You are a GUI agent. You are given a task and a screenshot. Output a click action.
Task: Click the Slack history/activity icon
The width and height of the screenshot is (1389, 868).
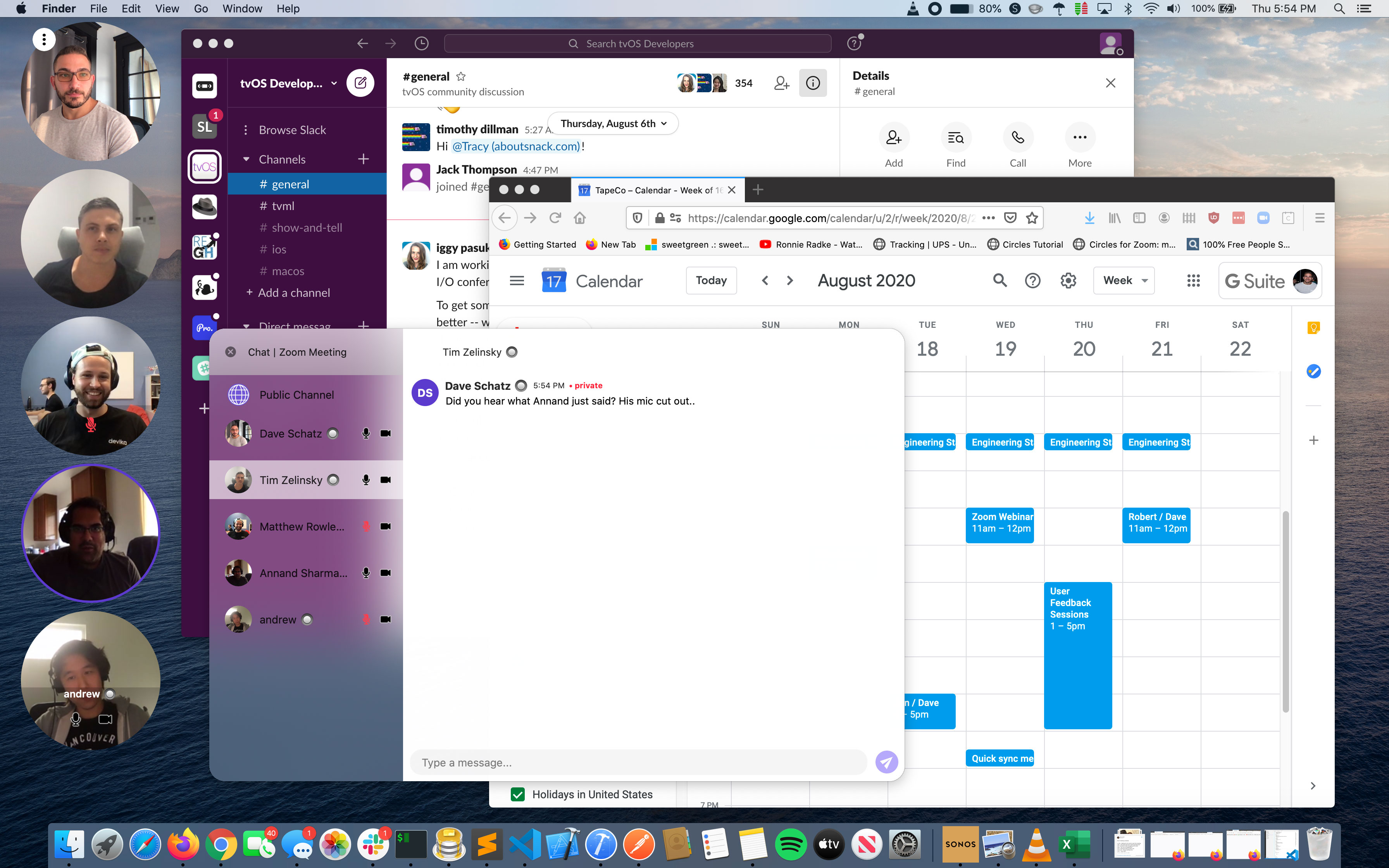point(421,43)
